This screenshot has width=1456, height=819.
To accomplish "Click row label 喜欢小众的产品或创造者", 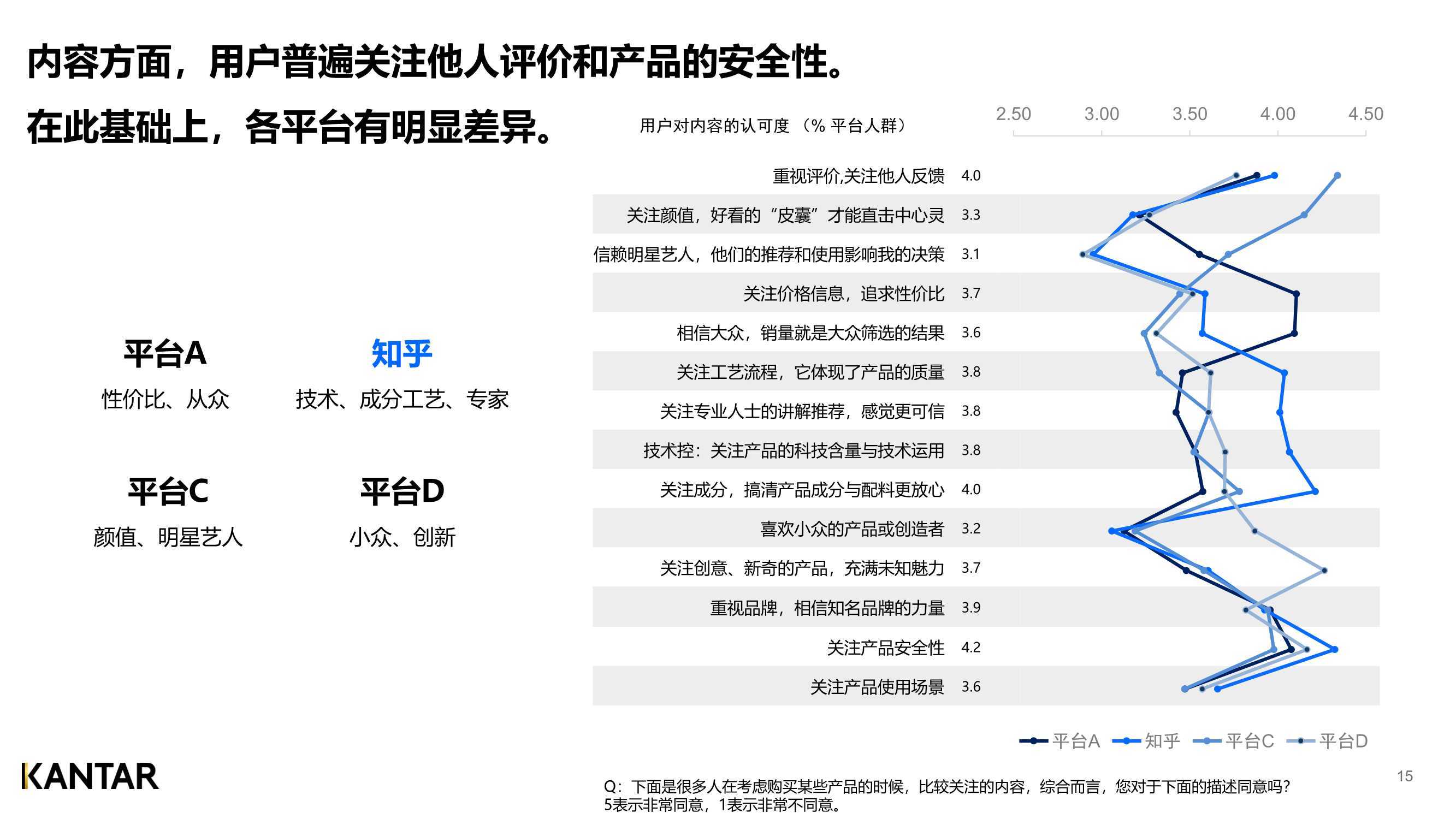I will 853,529.
